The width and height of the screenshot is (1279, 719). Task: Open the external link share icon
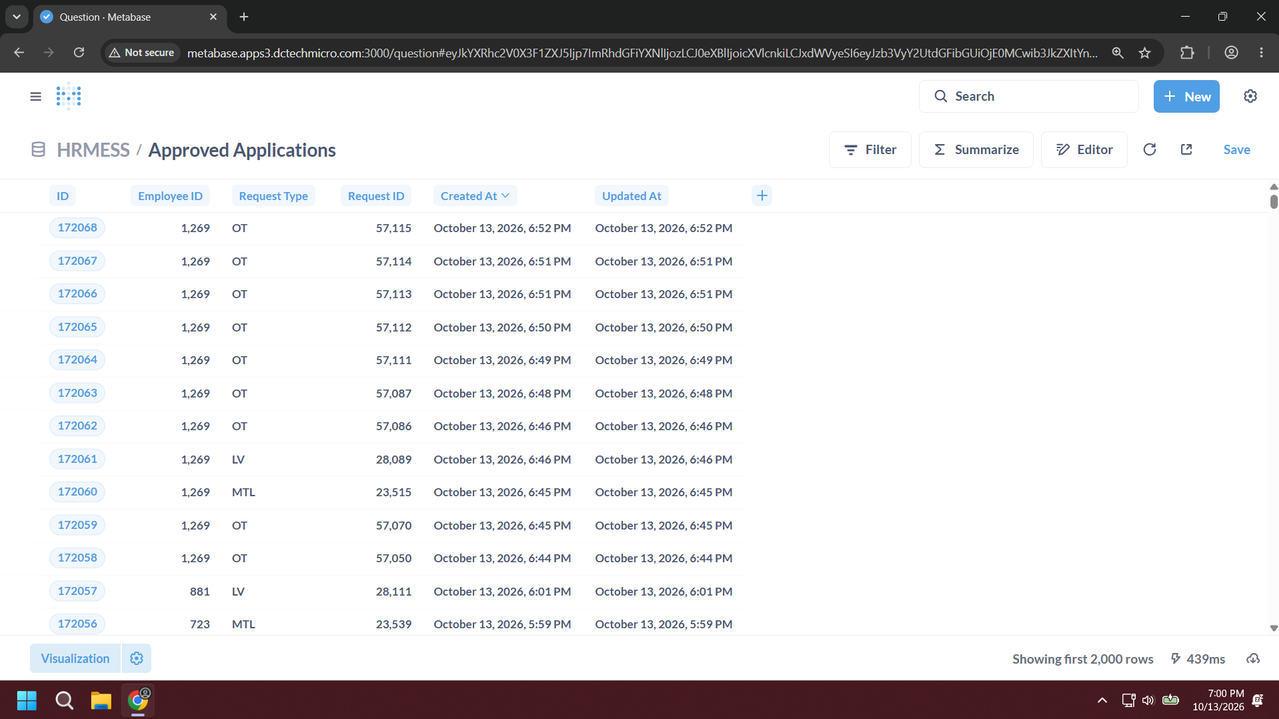pos(1187,150)
